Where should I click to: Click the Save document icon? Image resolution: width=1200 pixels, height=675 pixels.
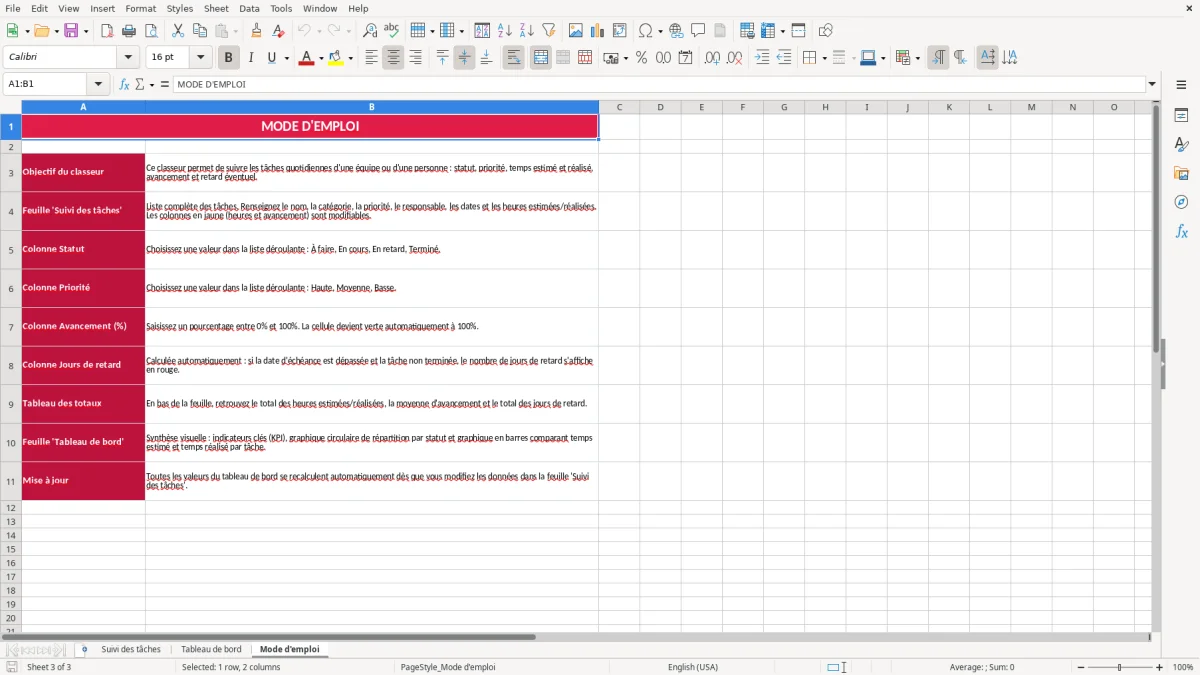click(x=71, y=31)
